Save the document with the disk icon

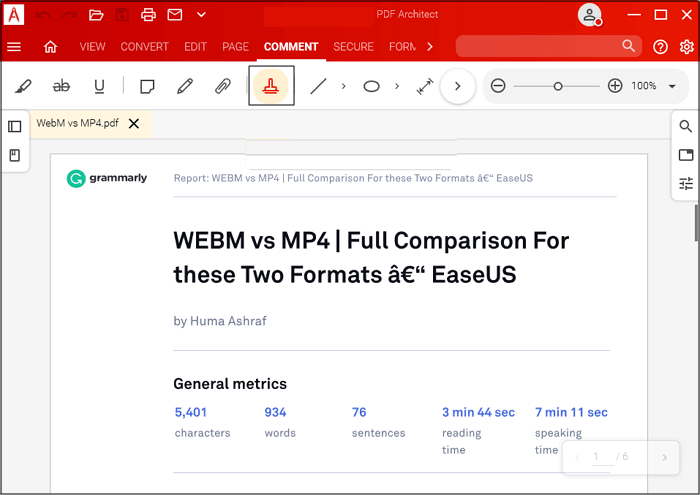122,15
